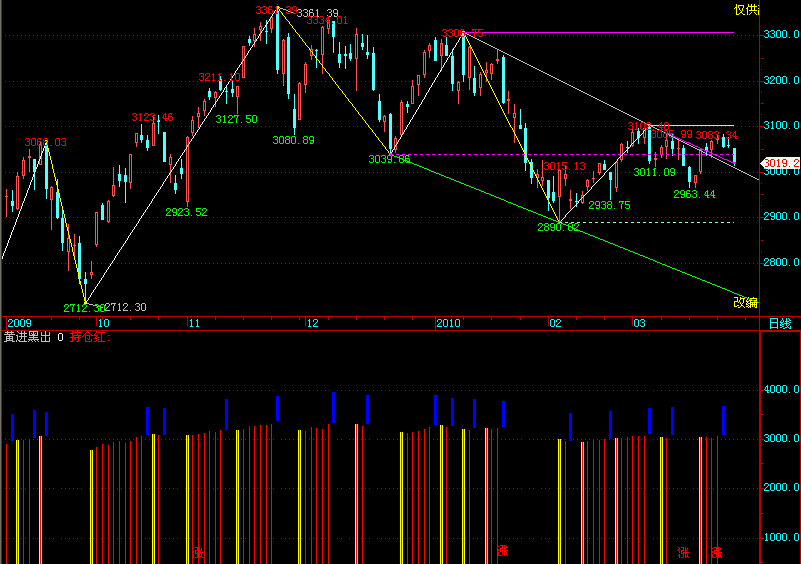Image resolution: width=801 pixels, height=564 pixels.
Task: Click the 3306.75 high price label
Action: point(462,33)
